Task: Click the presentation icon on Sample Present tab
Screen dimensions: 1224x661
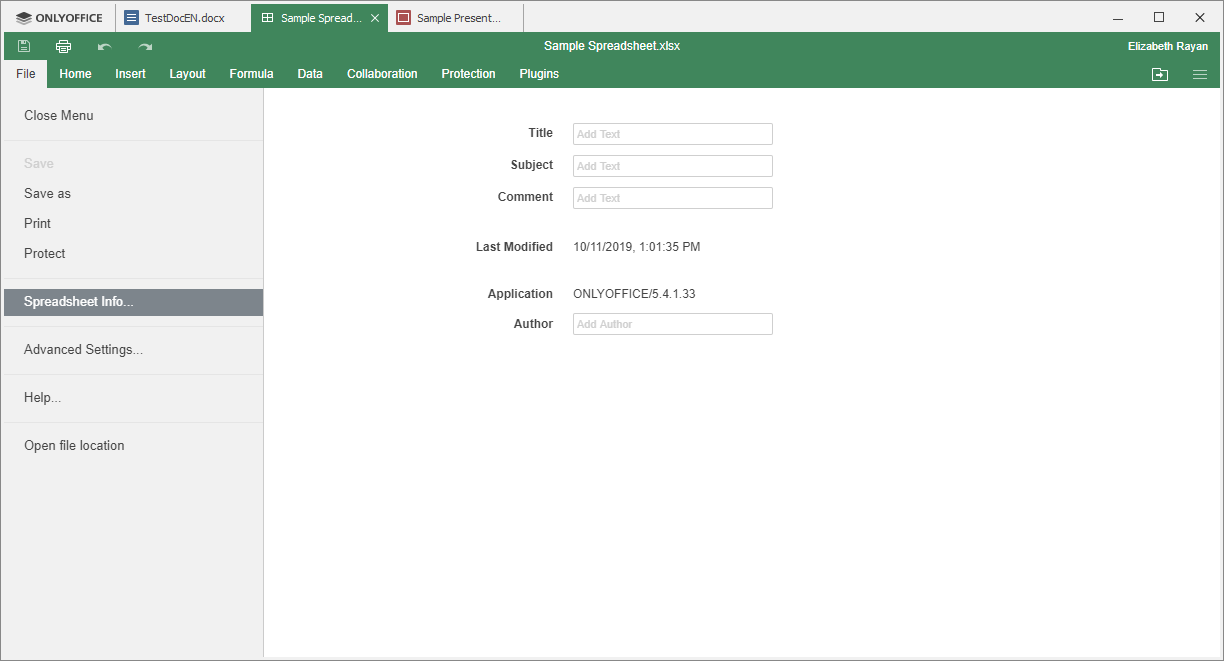Action: (404, 17)
